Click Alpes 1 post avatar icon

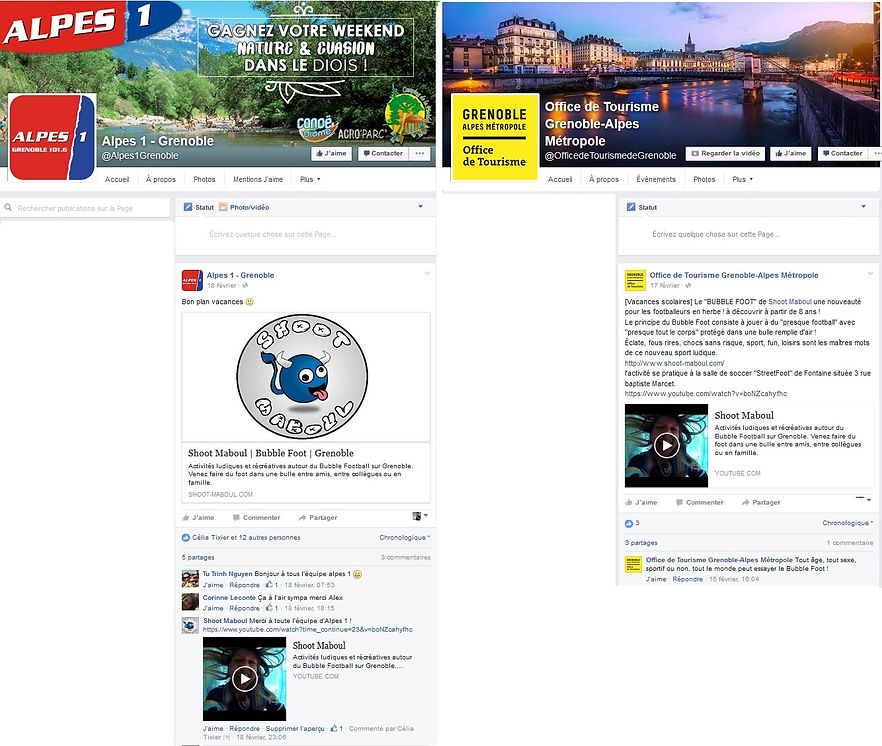click(192, 280)
